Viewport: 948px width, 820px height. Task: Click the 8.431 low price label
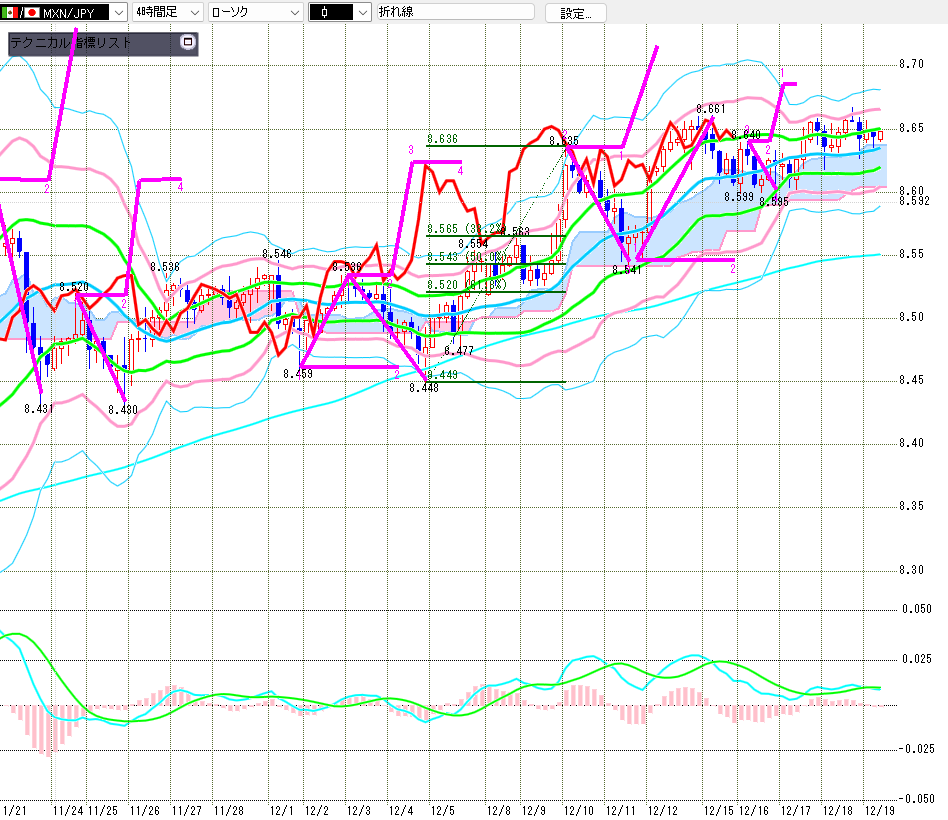[39, 409]
